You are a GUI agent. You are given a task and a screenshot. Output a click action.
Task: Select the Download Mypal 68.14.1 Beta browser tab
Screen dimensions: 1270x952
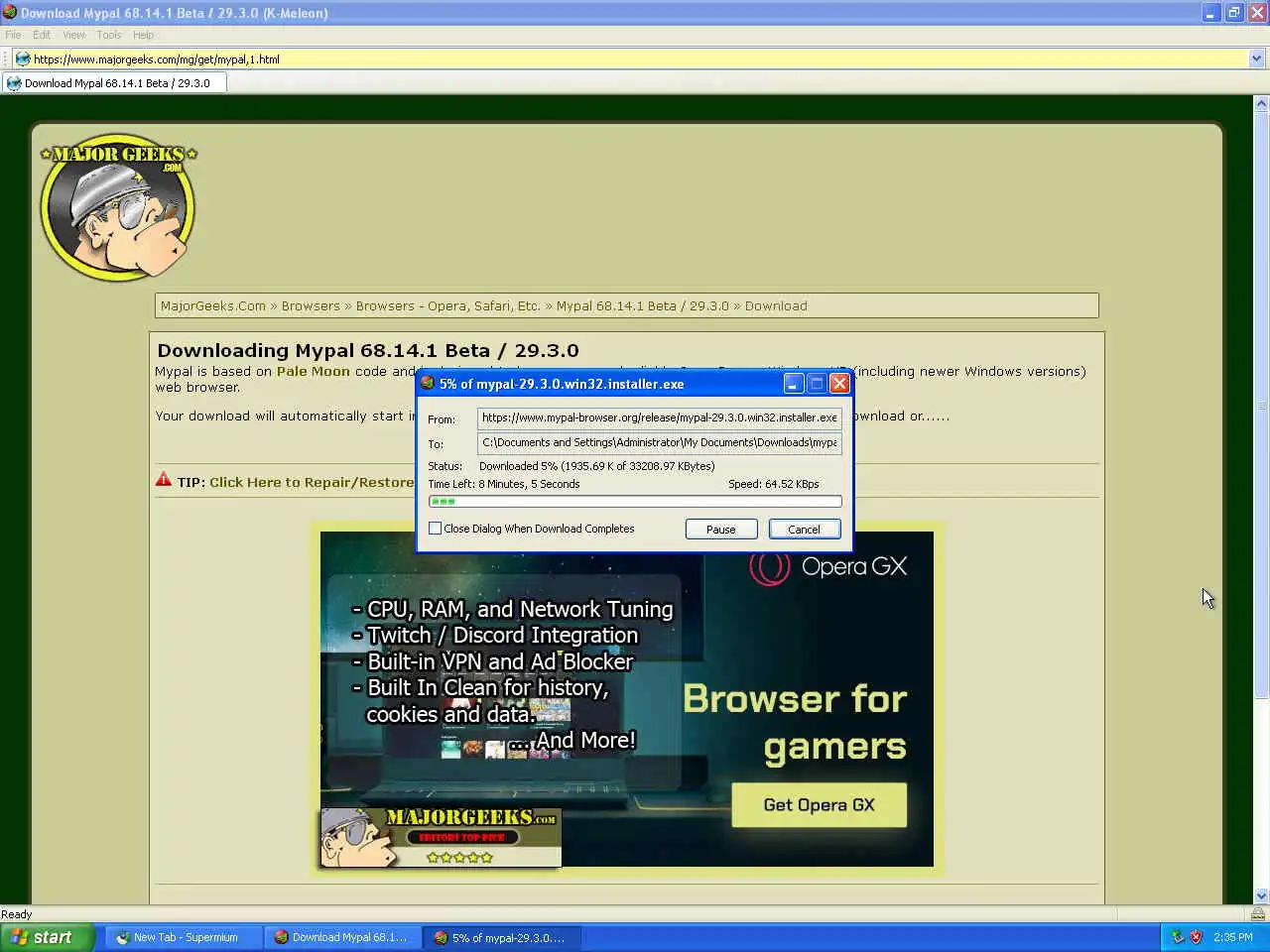pyautogui.click(x=114, y=83)
